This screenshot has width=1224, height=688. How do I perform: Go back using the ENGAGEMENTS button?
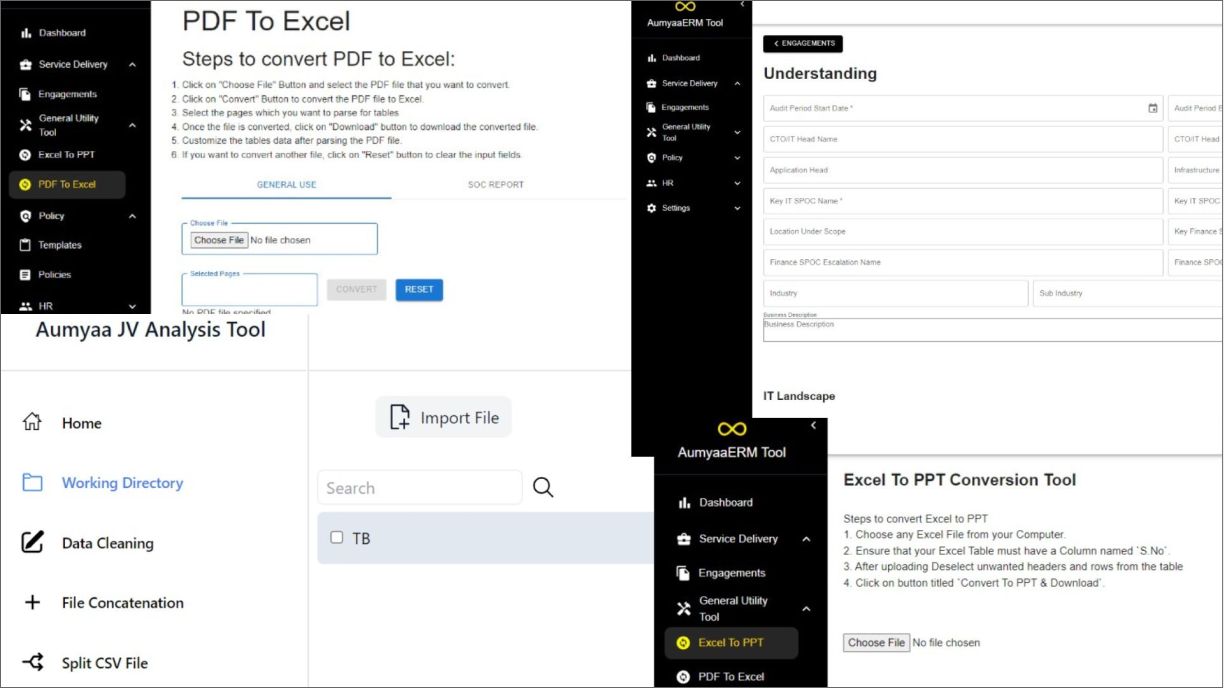pyautogui.click(x=802, y=44)
